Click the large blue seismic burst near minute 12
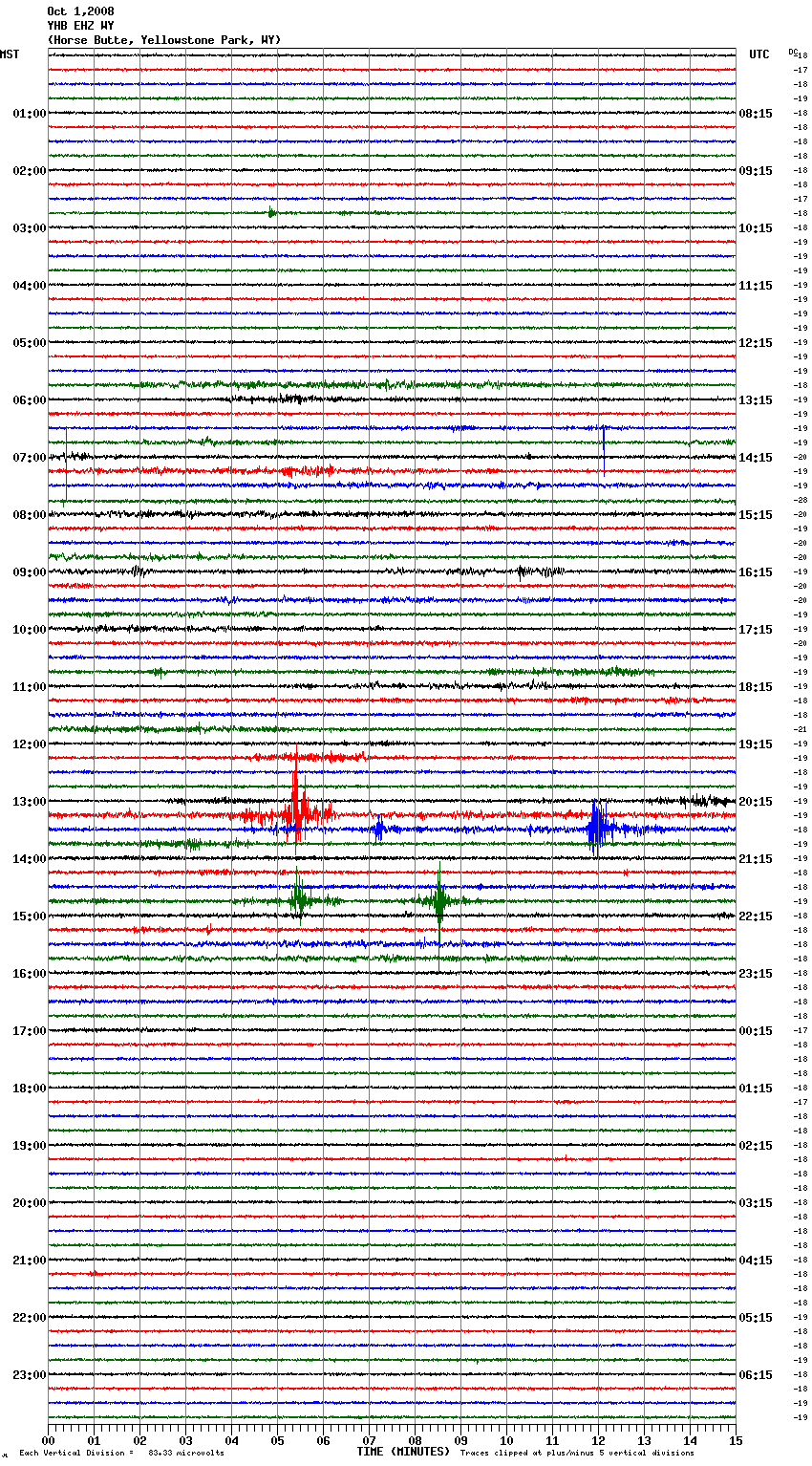This screenshot has width=812, height=1466. [x=599, y=828]
